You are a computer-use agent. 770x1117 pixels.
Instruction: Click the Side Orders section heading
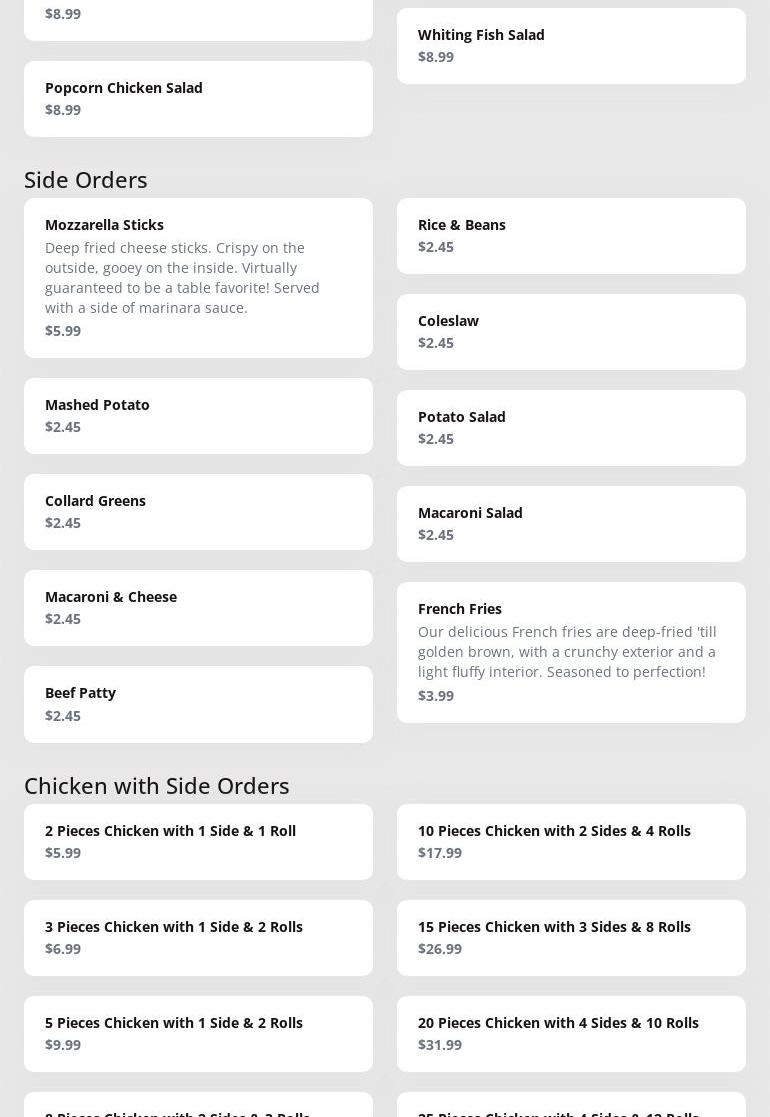[86, 179]
